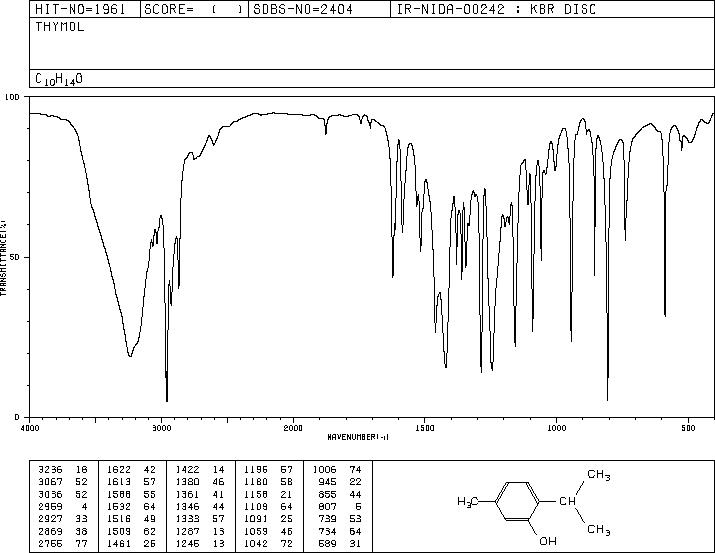Screen dimensions: 715x553
Task: Click the 1006 peak table entry
Action: click(337, 469)
